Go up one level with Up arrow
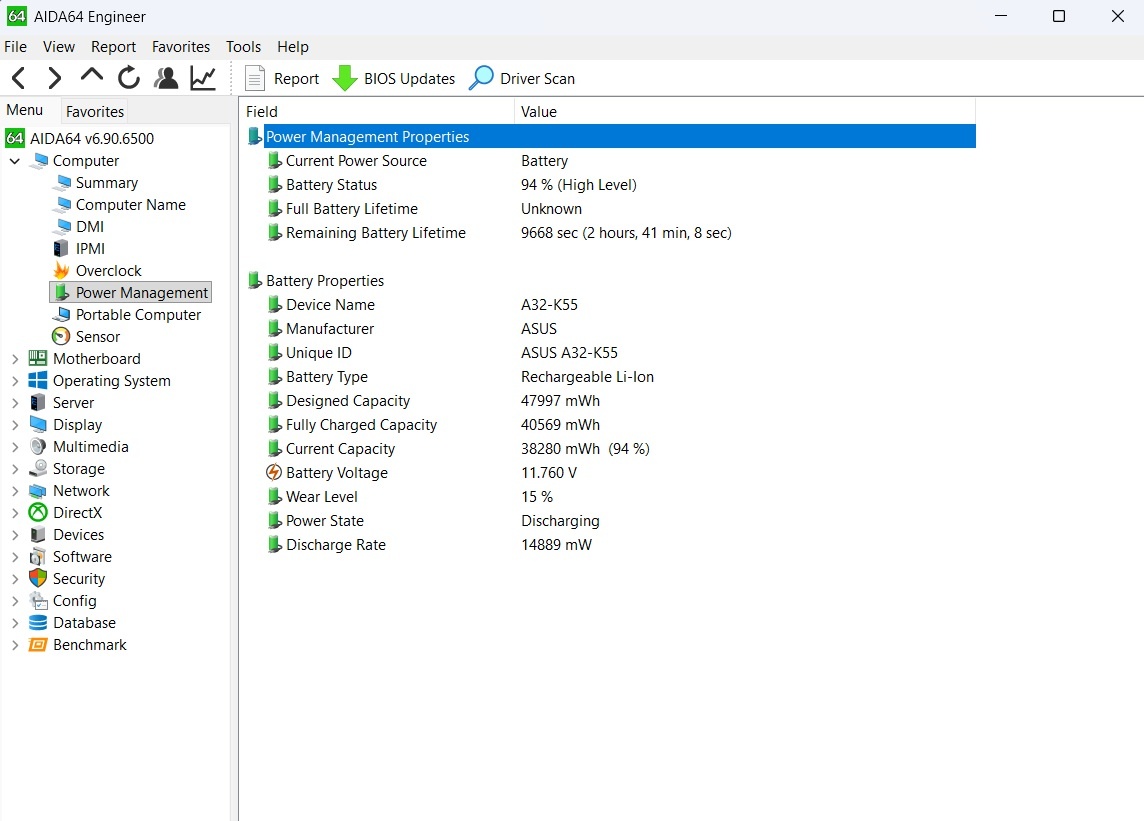The height and width of the screenshot is (821, 1144). pos(91,76)
